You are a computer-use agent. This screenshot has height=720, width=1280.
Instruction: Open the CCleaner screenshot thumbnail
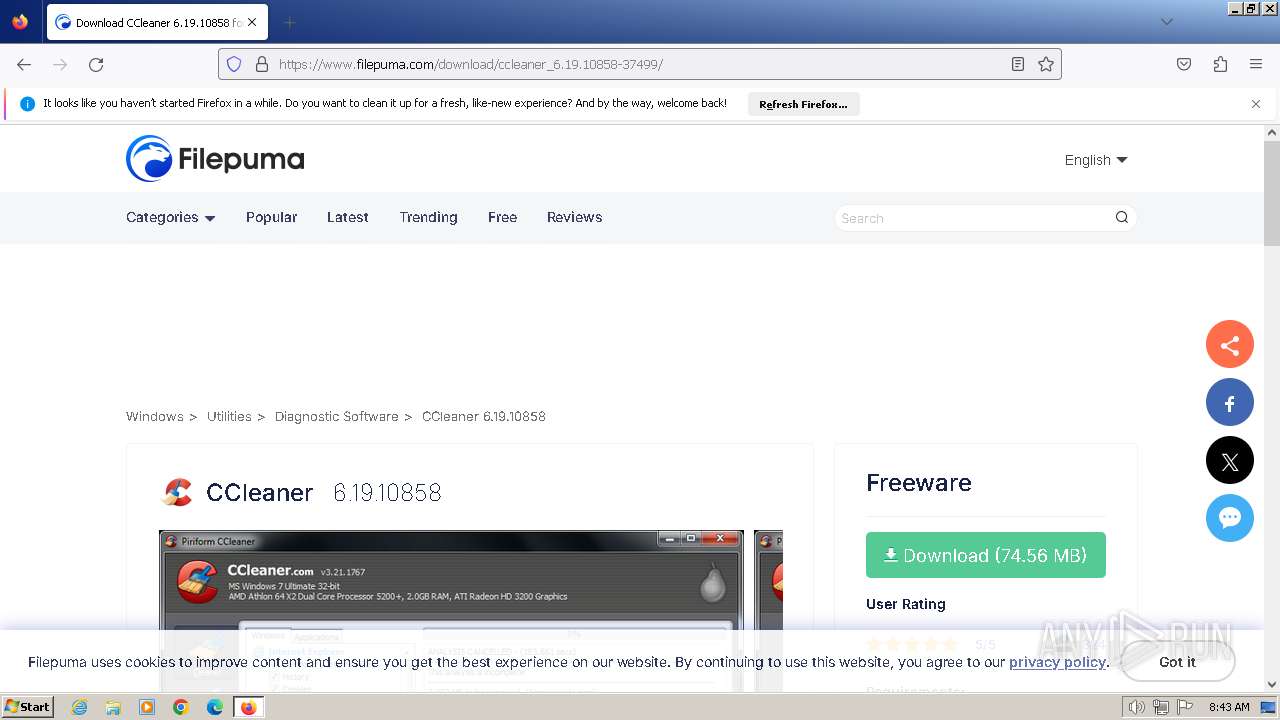point(451,610)
